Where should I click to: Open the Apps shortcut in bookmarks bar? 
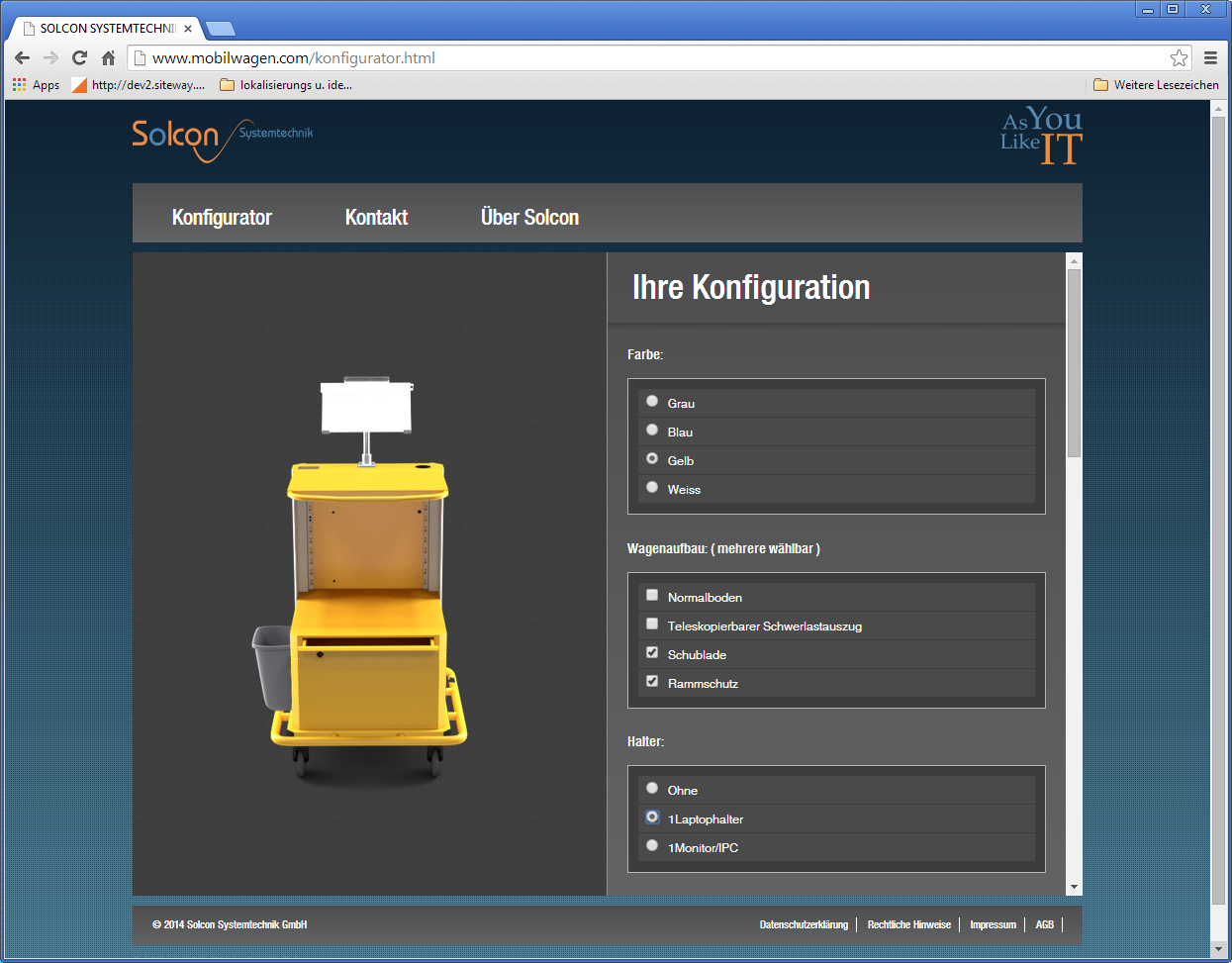(x=36, y=85)
